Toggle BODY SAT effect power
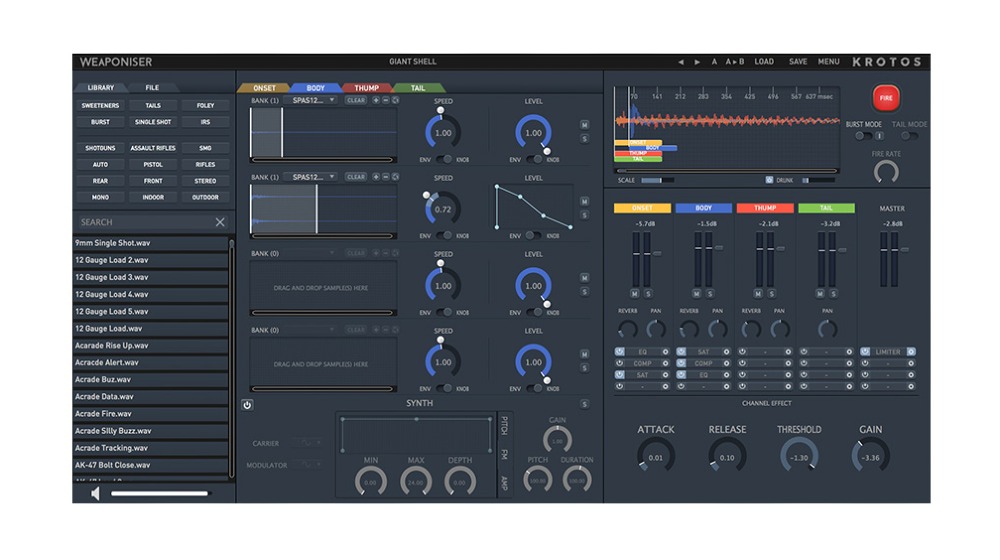Viewport: 1000px width, 560px height. click(x=681, y=352)
